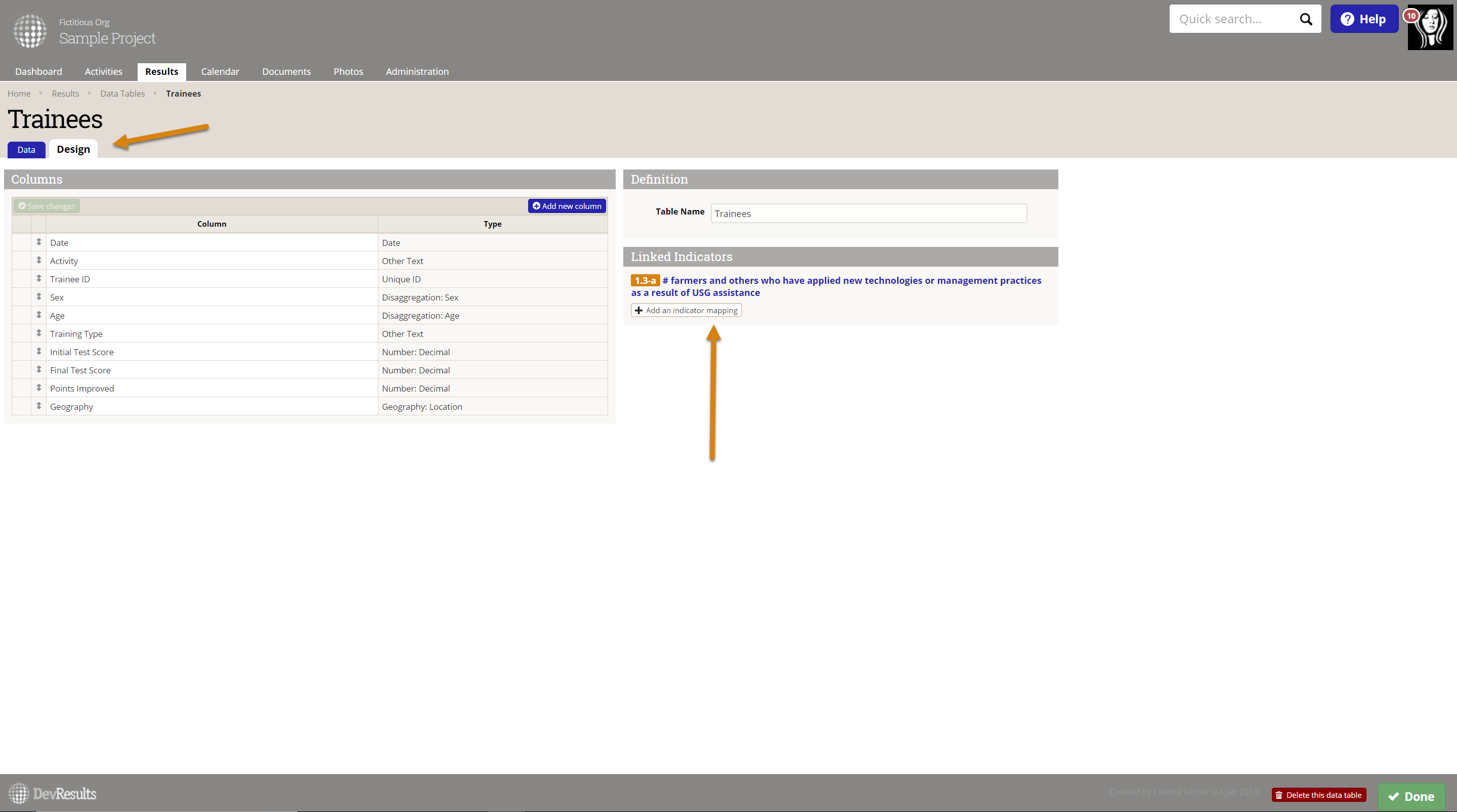The height and width of the screenshot is (812, 1457).
Task: Open the Activities menu item
Action: tap(104, 72)
